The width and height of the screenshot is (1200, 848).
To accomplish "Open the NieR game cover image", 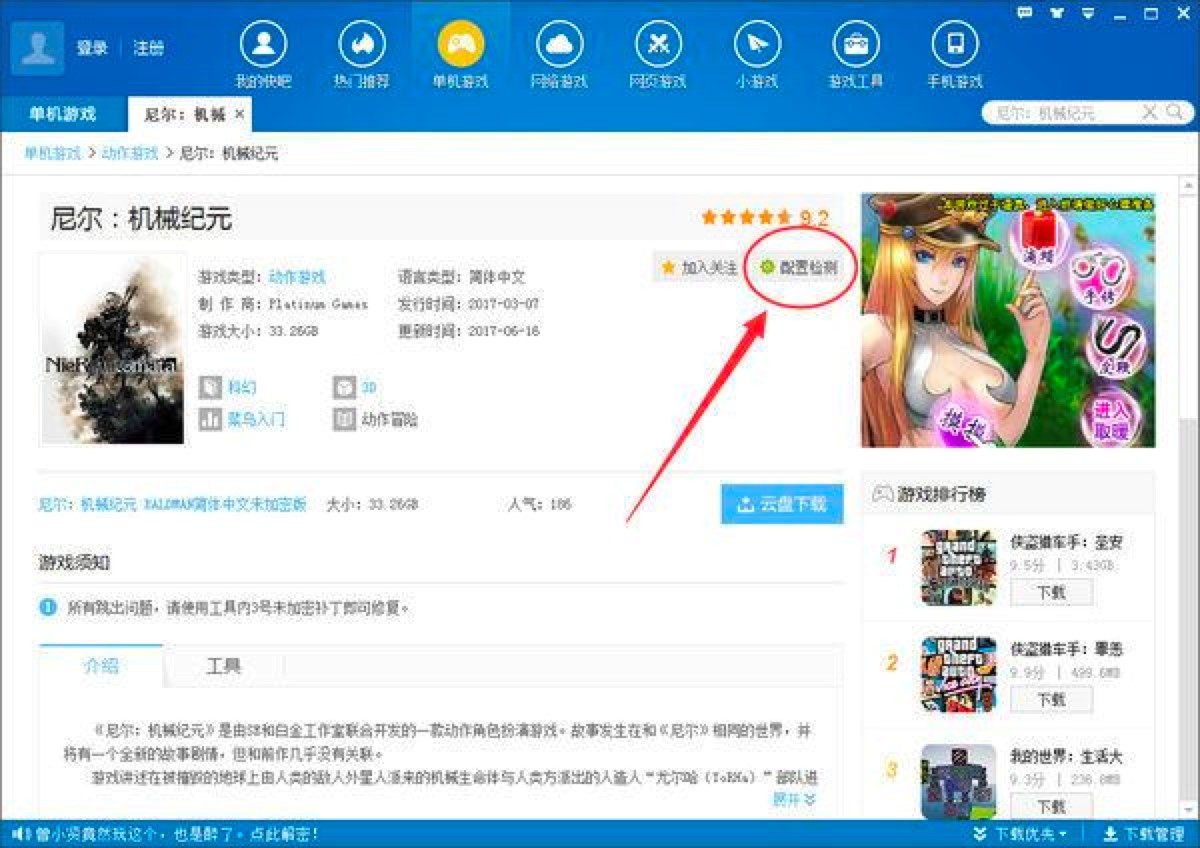I will coord(113,348).
